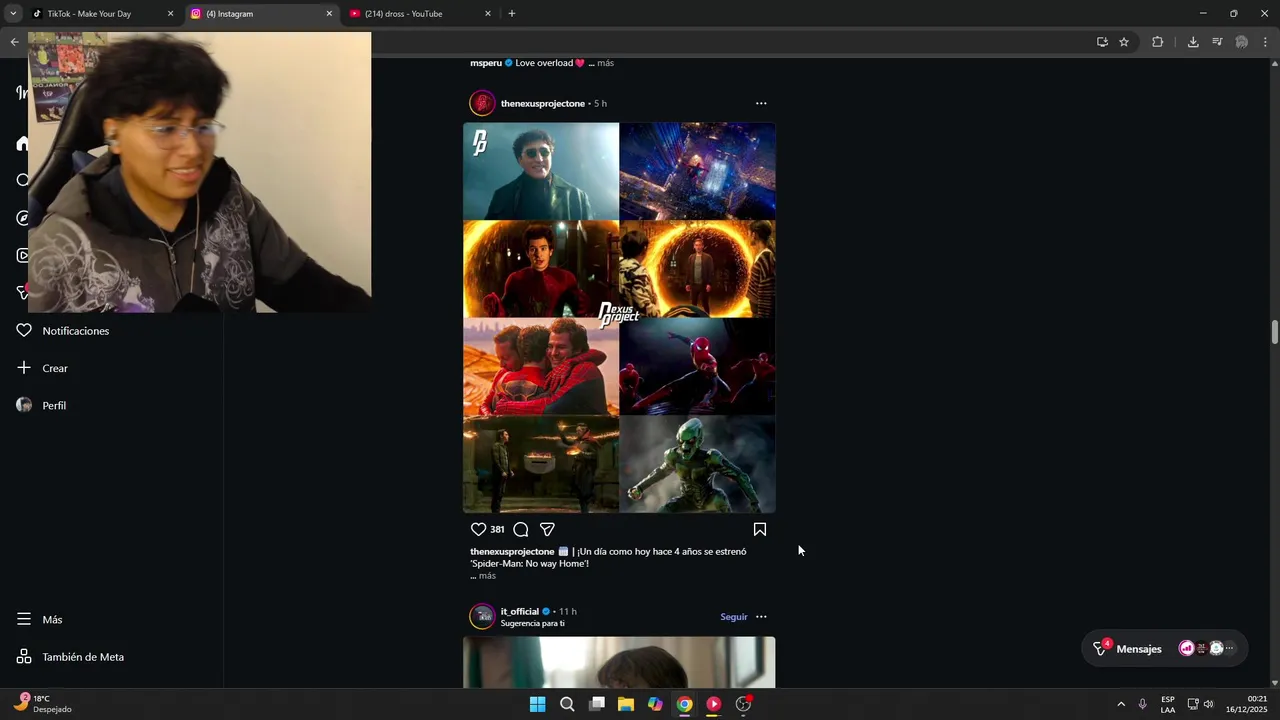Follow it_official with the Seguir button

click(734, 616)
